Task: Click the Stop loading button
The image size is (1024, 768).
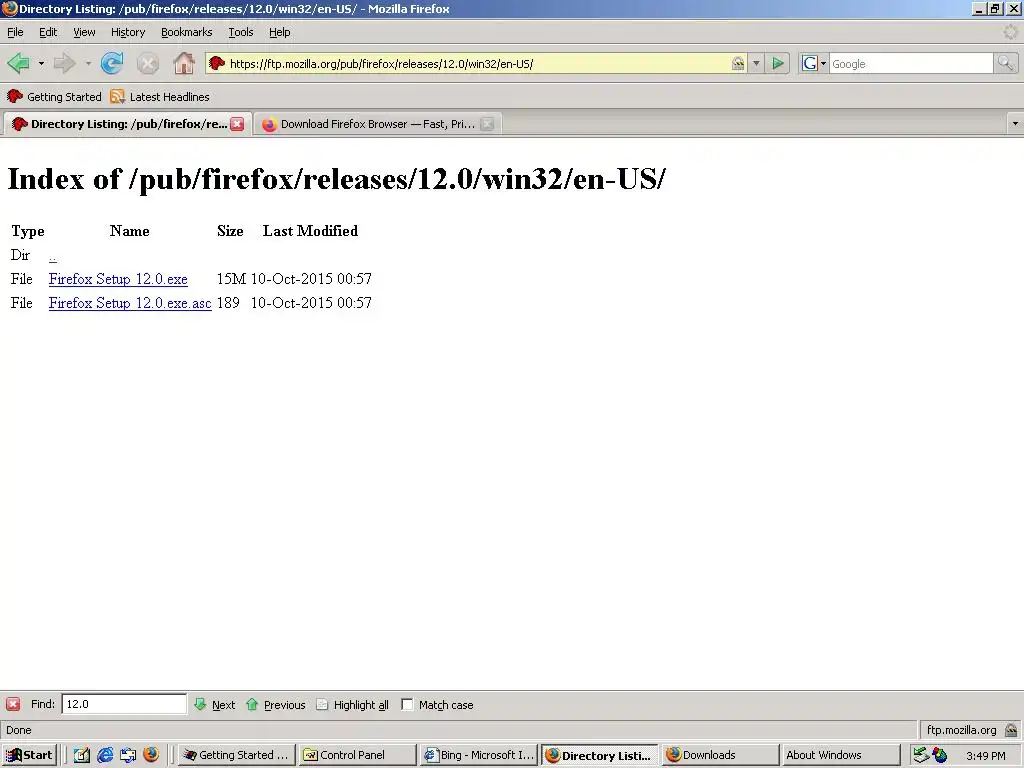Action: [148, 63]
